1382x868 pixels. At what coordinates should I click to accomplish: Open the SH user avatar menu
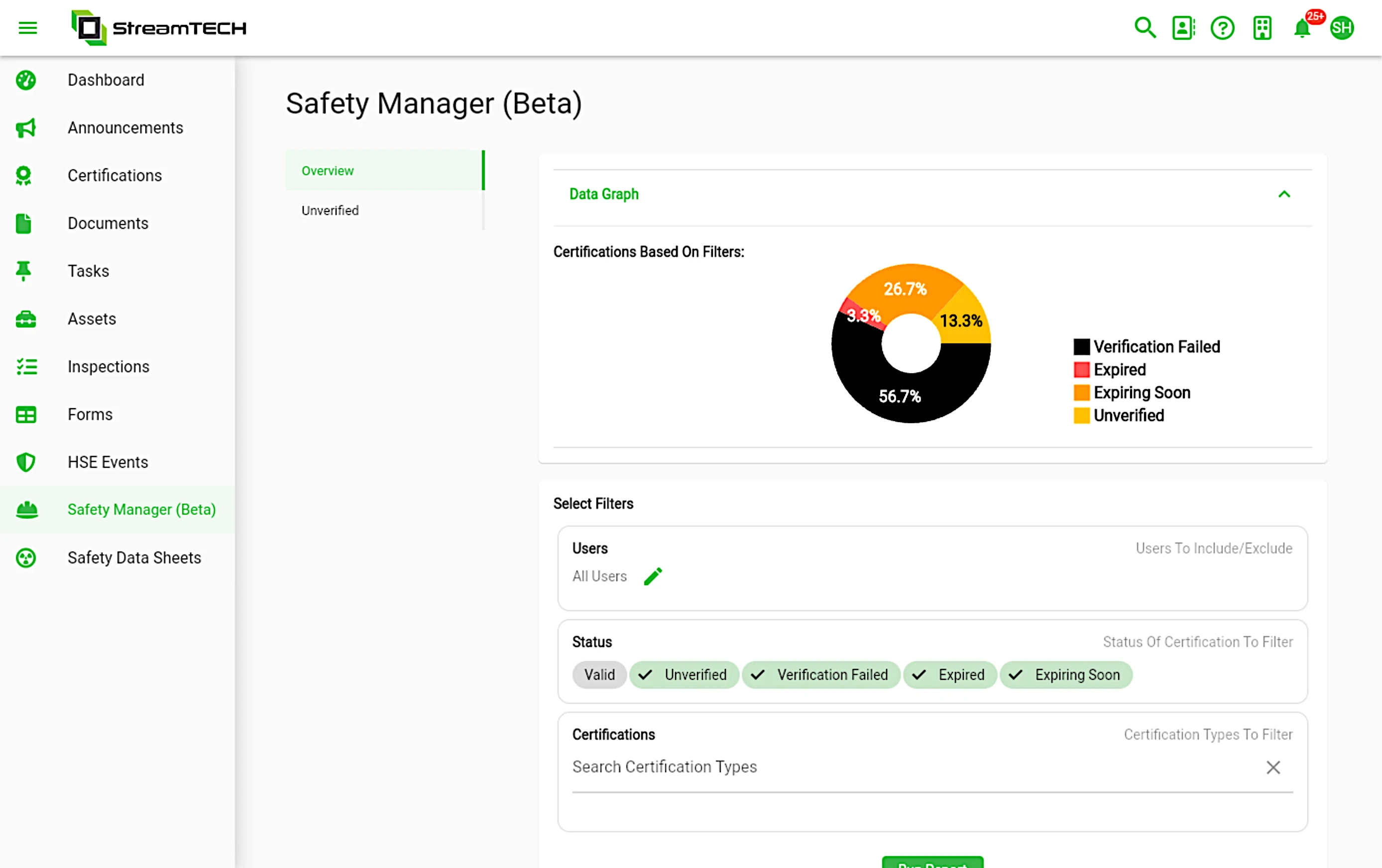(1342, 27)
